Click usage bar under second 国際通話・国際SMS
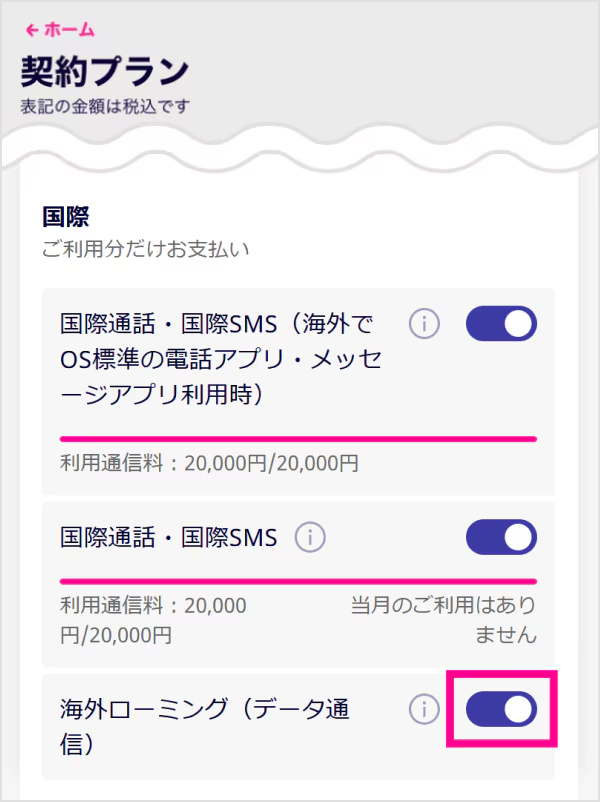The image size is (600, 802). 298,581
